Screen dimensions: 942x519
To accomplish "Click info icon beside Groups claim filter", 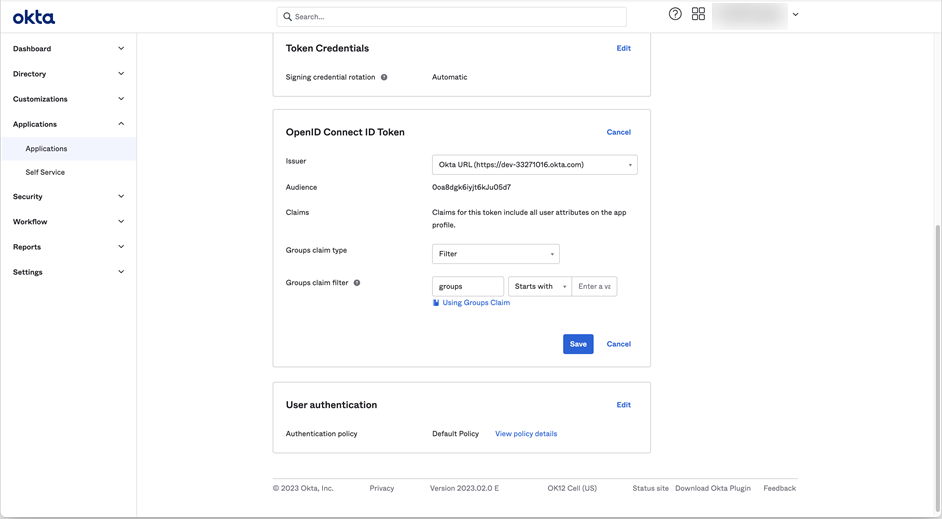I will coord(357,283).
